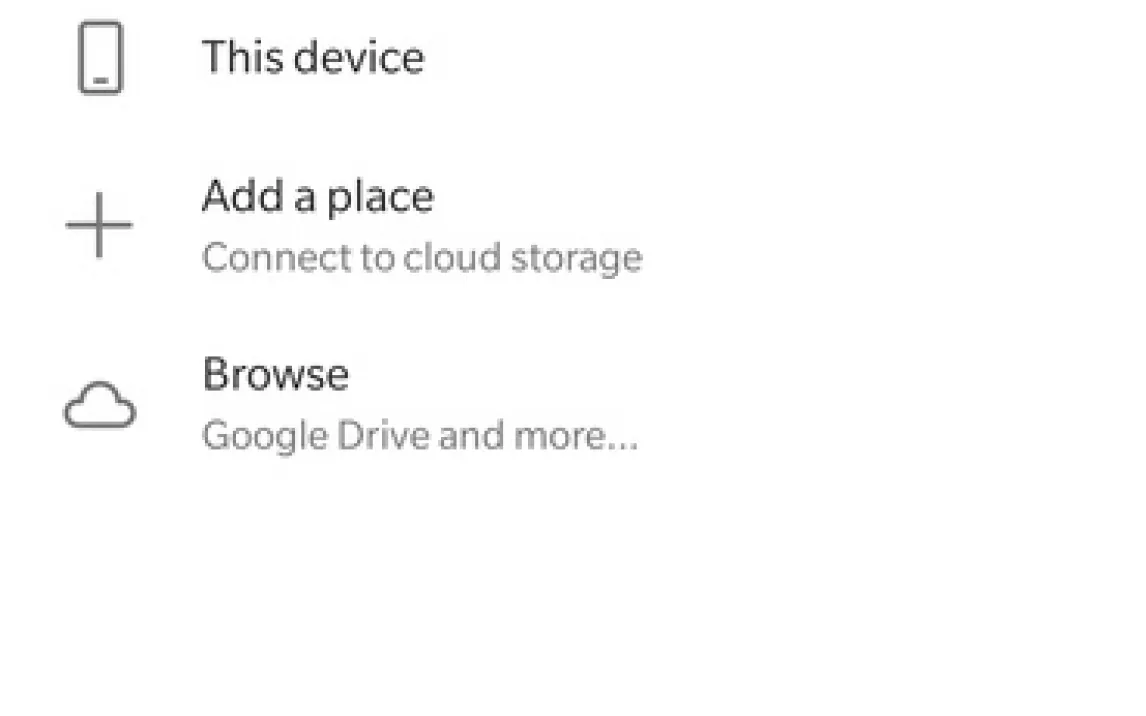Viewport: 1146px width, 716px height.
Task: Browse files in Google Drive and more
Action: 419,437
